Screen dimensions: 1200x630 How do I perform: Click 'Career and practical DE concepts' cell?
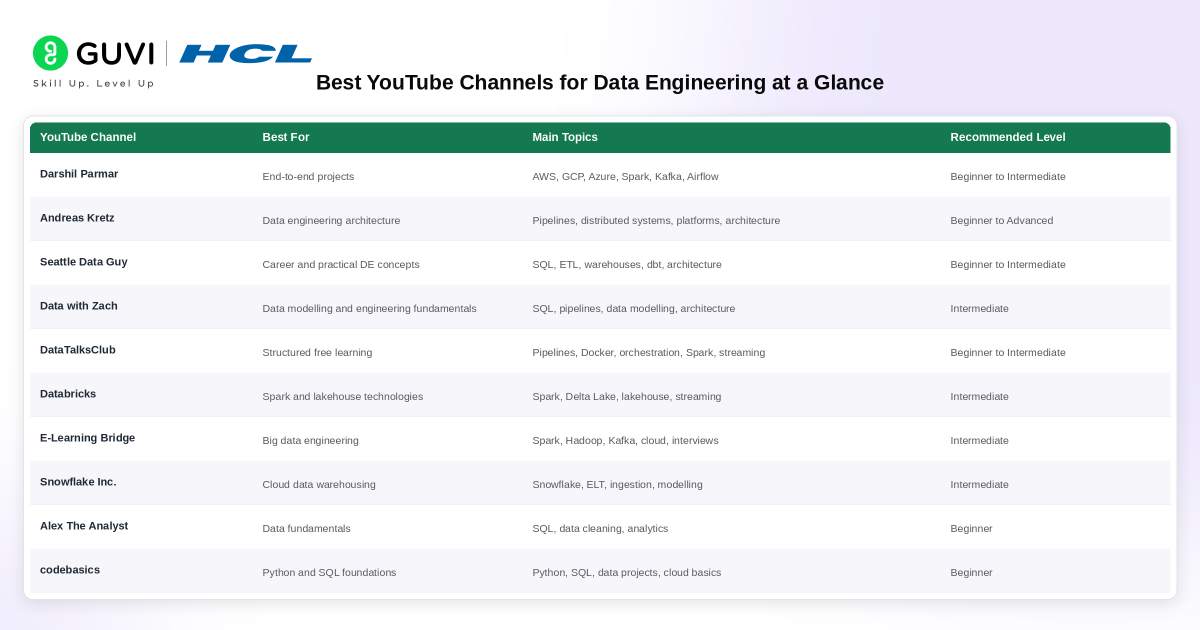[x=341, y=265]
